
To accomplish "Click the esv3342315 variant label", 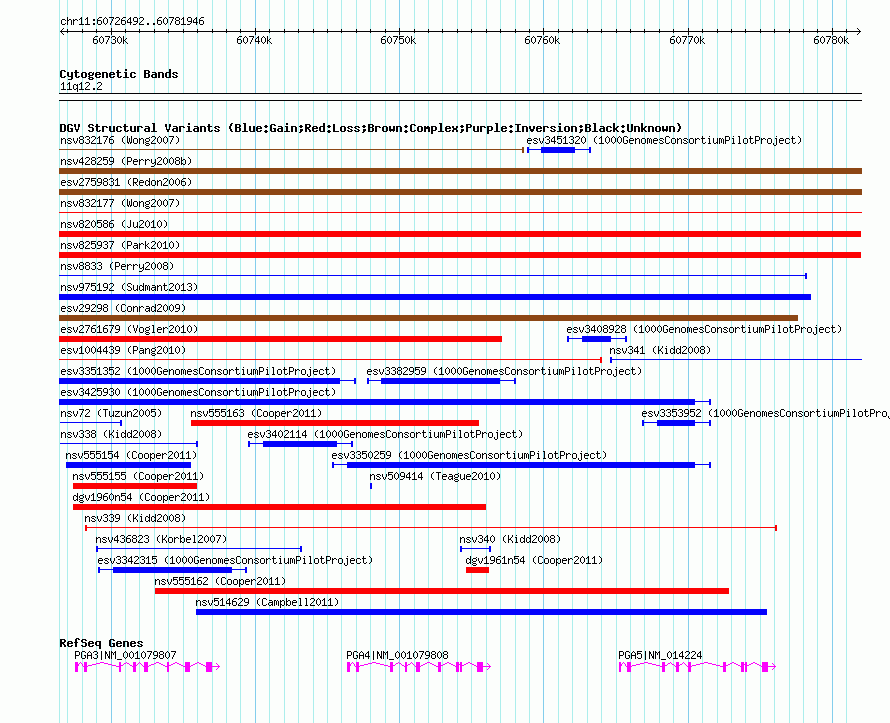I will tap(235, 560).
